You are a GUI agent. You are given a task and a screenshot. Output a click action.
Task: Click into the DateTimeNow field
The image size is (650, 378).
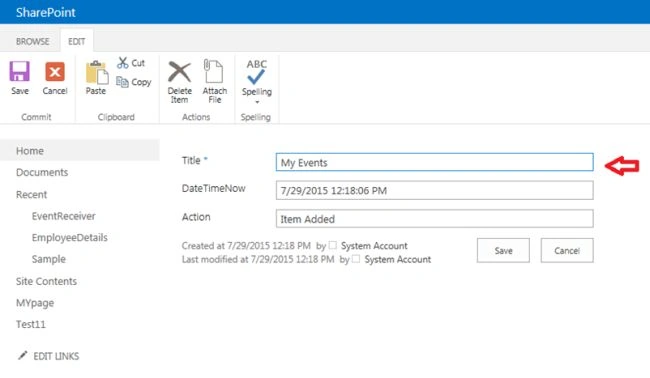click(x=434, y=190)
